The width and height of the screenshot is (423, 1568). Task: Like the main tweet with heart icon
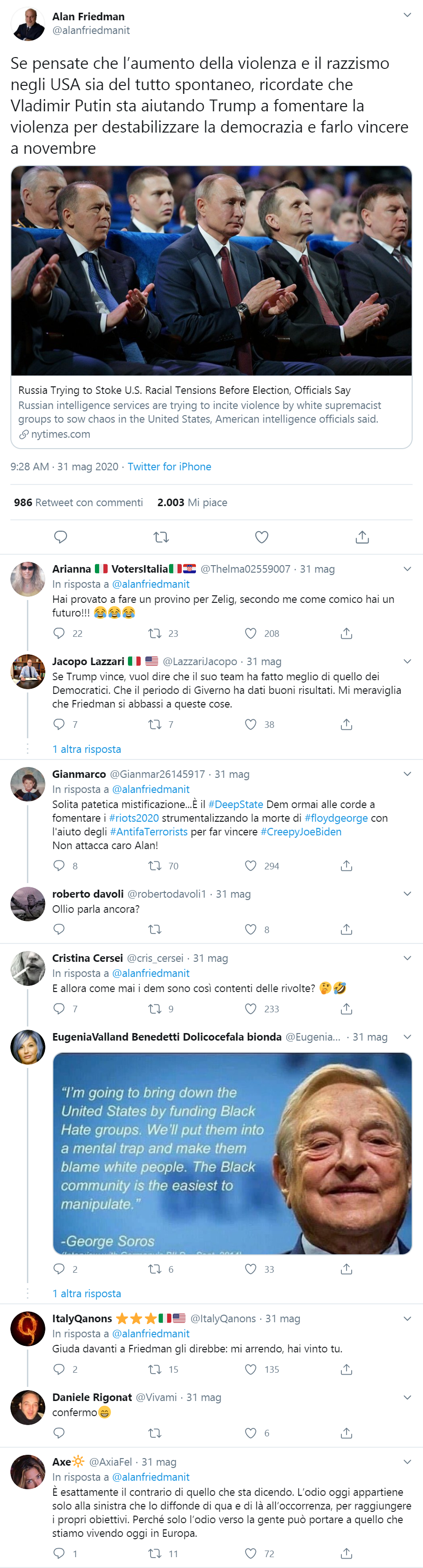pyautogui.click(x=262, y=537)
